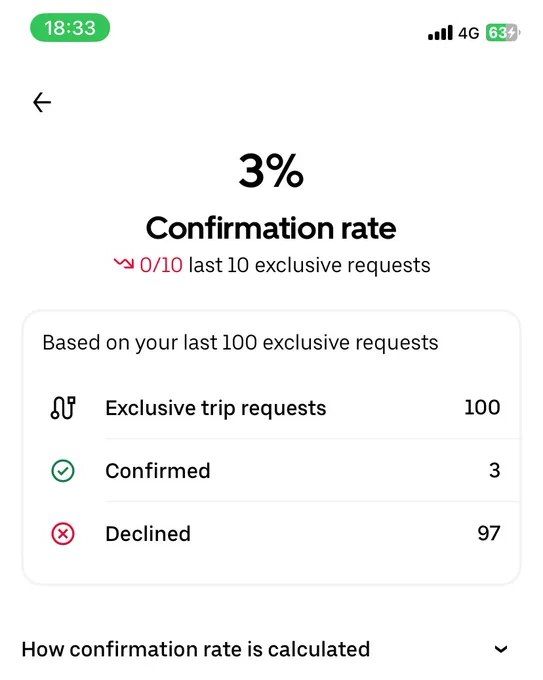543x680 pixels.
Task: Open How confirmation rate is calculated
Action: click(196, 649)
